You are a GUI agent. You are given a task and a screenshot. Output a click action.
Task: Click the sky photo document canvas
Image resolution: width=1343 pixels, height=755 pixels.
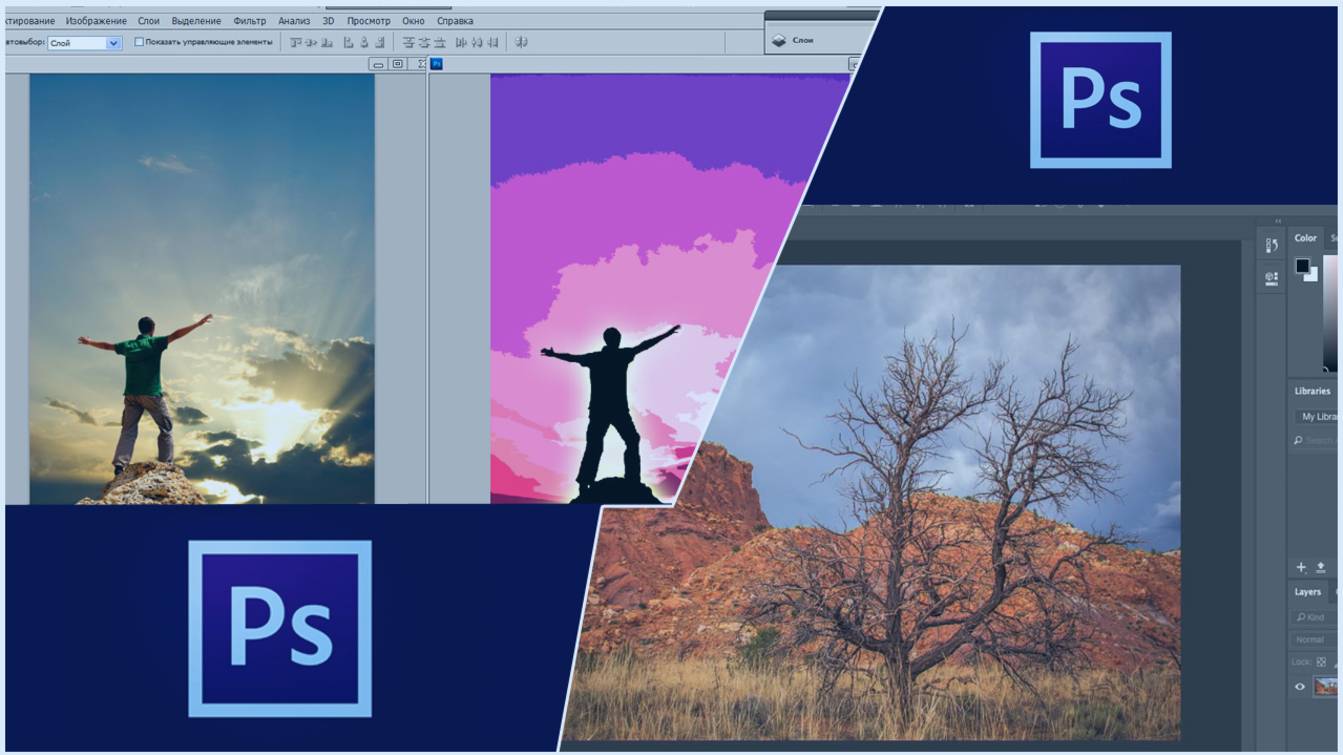point(202,288)
